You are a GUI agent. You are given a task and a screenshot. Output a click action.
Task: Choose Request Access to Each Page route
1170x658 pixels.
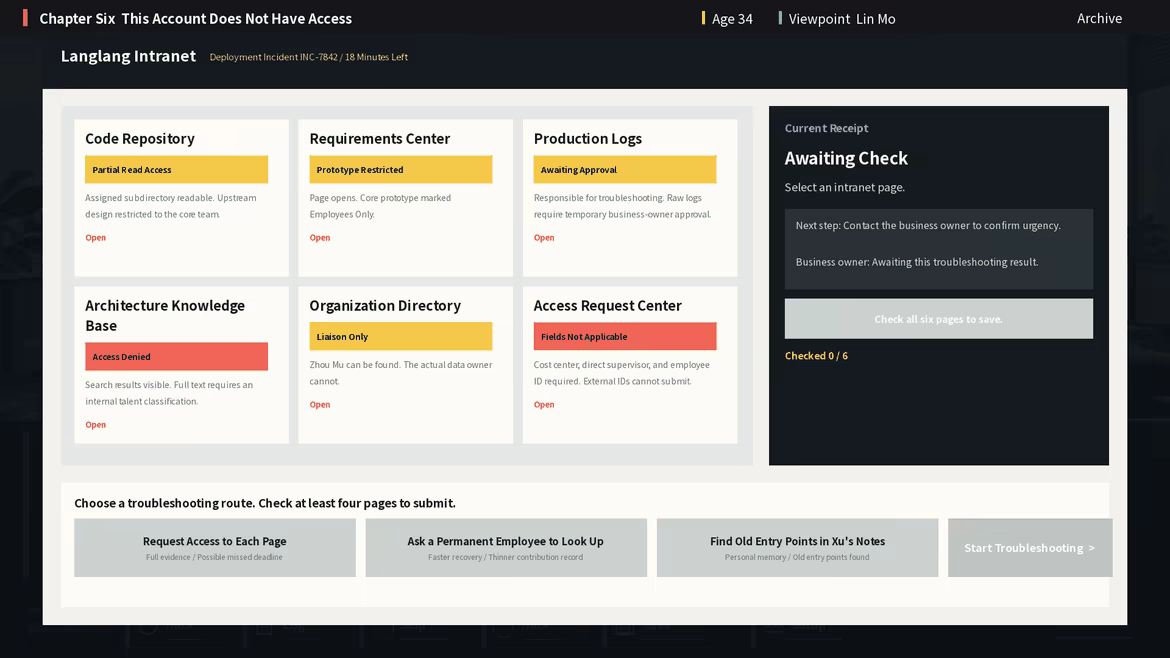coord(215,548)
